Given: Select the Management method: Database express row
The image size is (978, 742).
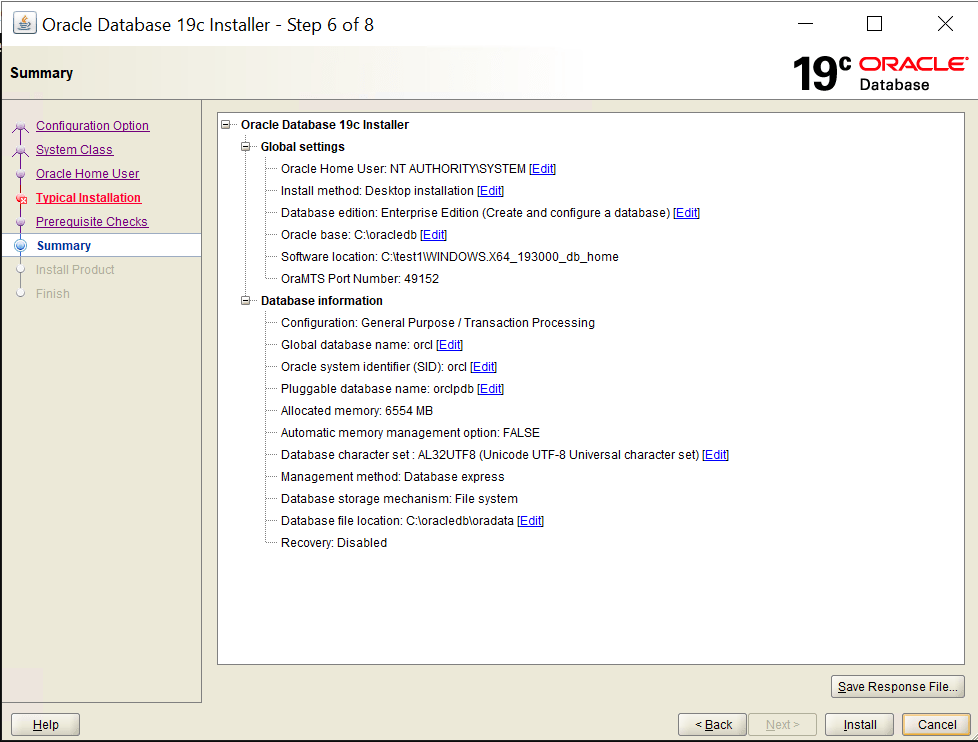Looking at the screenshot, I should (392, 477).
